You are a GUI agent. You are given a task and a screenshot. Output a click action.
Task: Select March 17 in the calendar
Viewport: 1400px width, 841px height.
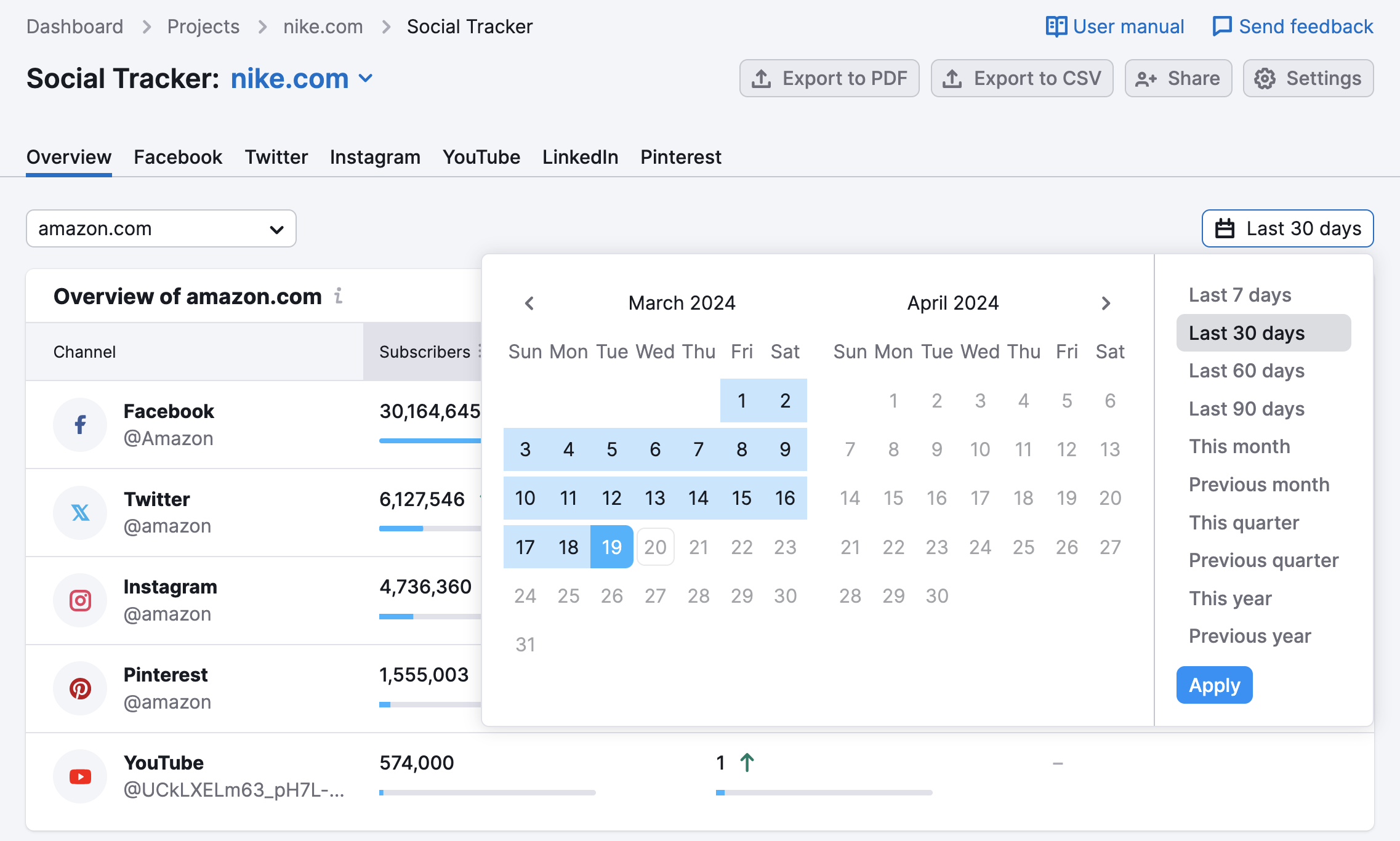pos(525,547)
